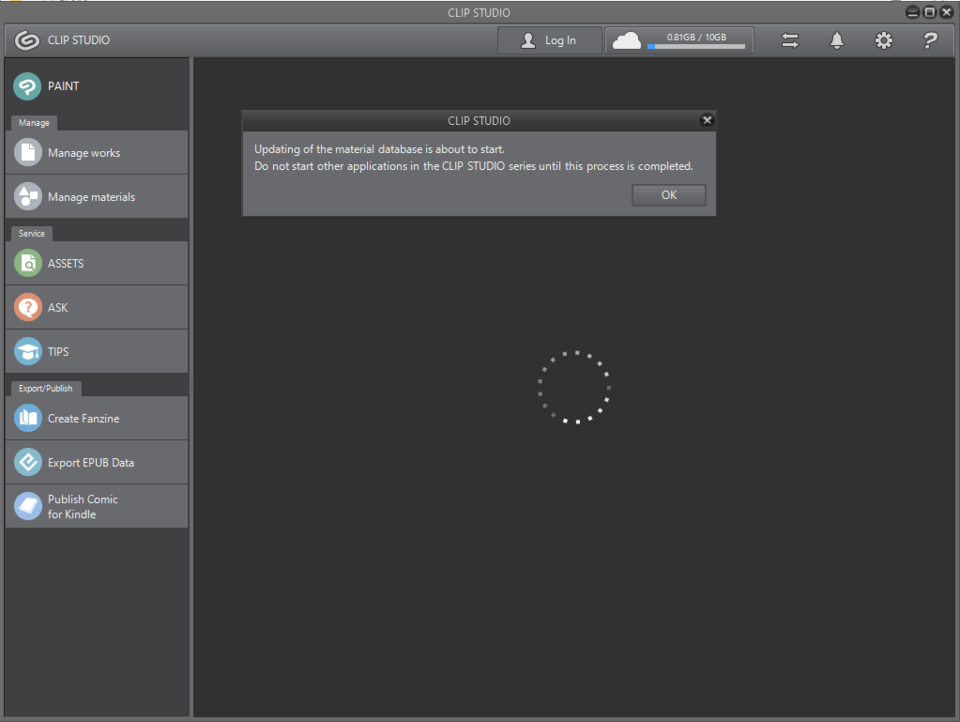The image size is (960, 722).
Task: Open the data transfer arrows icon
Action: [790, 40]
